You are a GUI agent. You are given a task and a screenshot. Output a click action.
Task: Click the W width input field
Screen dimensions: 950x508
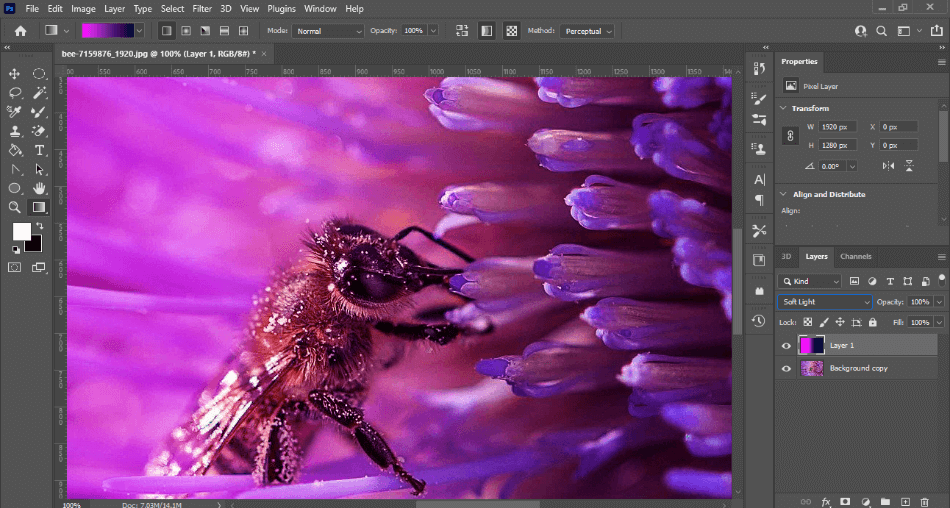pyautogui.click(x=838, y=127)
